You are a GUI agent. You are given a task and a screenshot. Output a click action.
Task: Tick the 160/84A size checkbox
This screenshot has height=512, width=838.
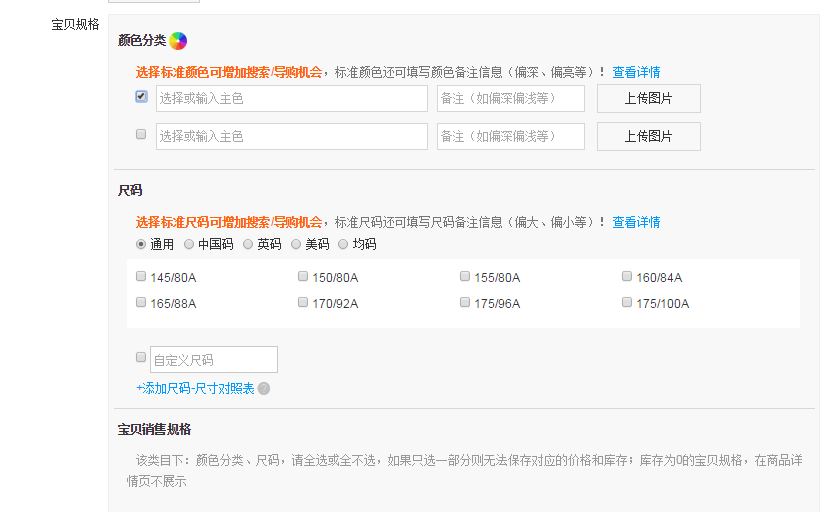(627, 276)
